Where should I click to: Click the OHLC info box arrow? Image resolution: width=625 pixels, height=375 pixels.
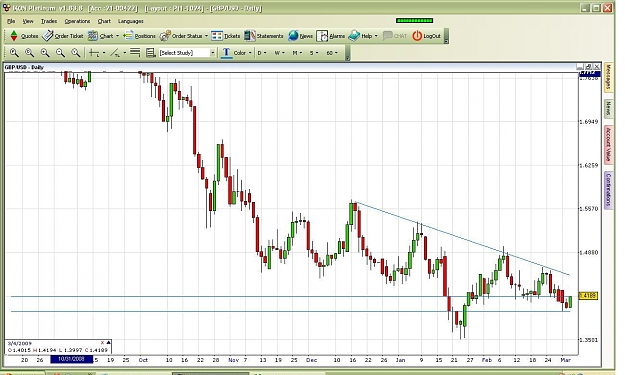click(108, 343)
